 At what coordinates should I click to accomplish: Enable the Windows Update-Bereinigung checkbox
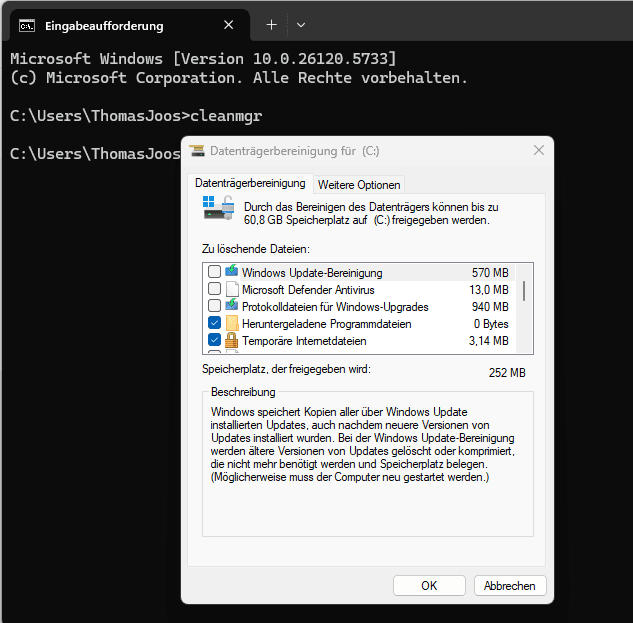pyautogui.click(x=214, y=272)
